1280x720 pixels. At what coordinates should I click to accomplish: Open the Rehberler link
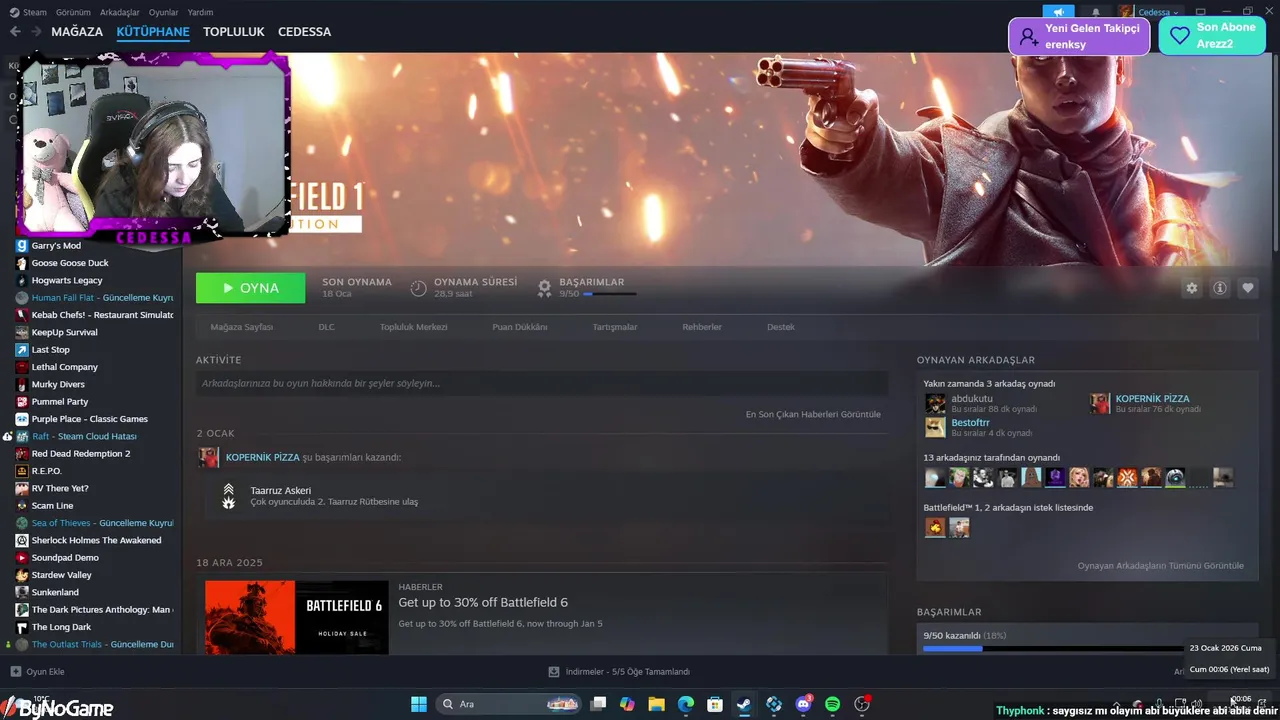702,327
